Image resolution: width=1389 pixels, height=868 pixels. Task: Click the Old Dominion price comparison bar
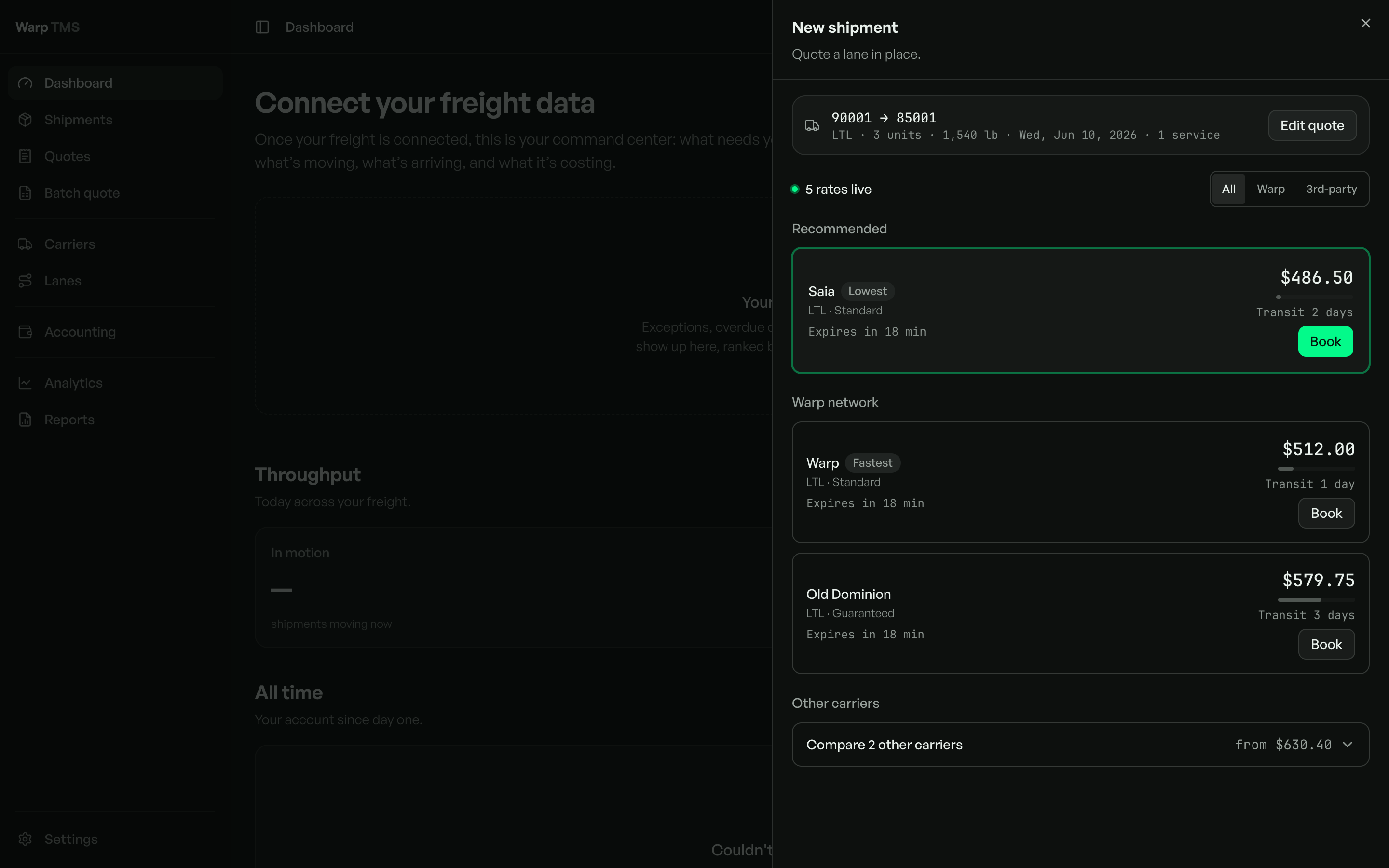[1316, 600]
